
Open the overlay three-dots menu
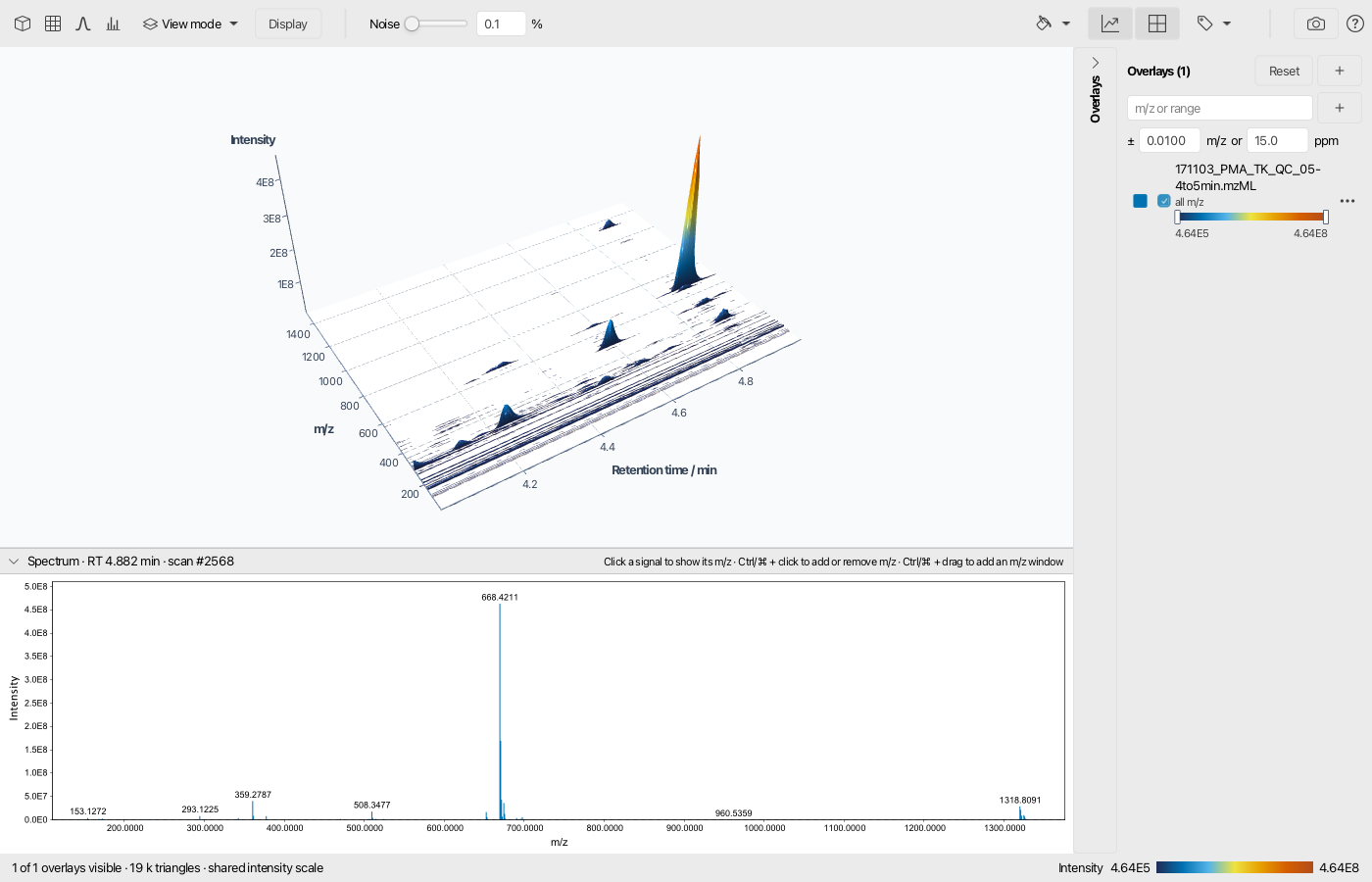coord(1347,201)
